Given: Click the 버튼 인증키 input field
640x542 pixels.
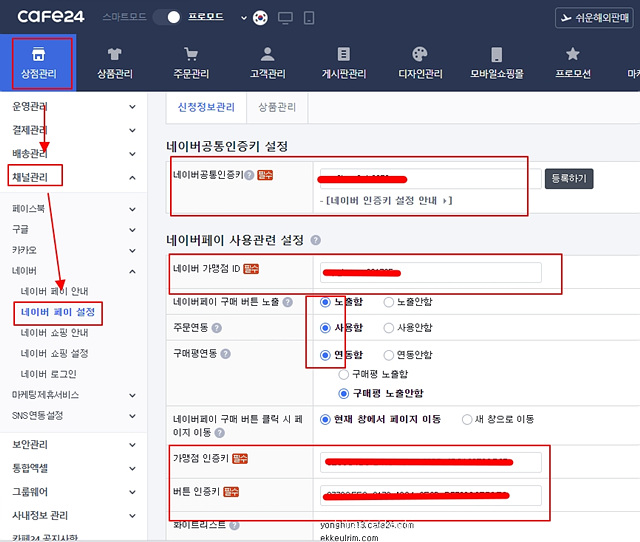Looking at the screenshot, I should pos(431,495).
